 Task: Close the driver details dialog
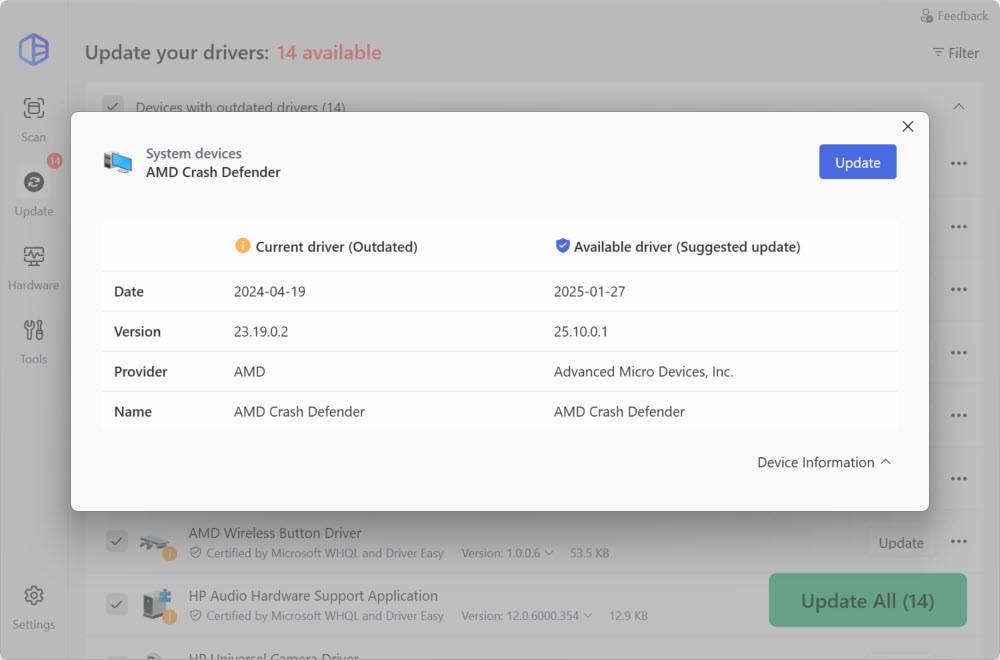[x=908, y=127]
